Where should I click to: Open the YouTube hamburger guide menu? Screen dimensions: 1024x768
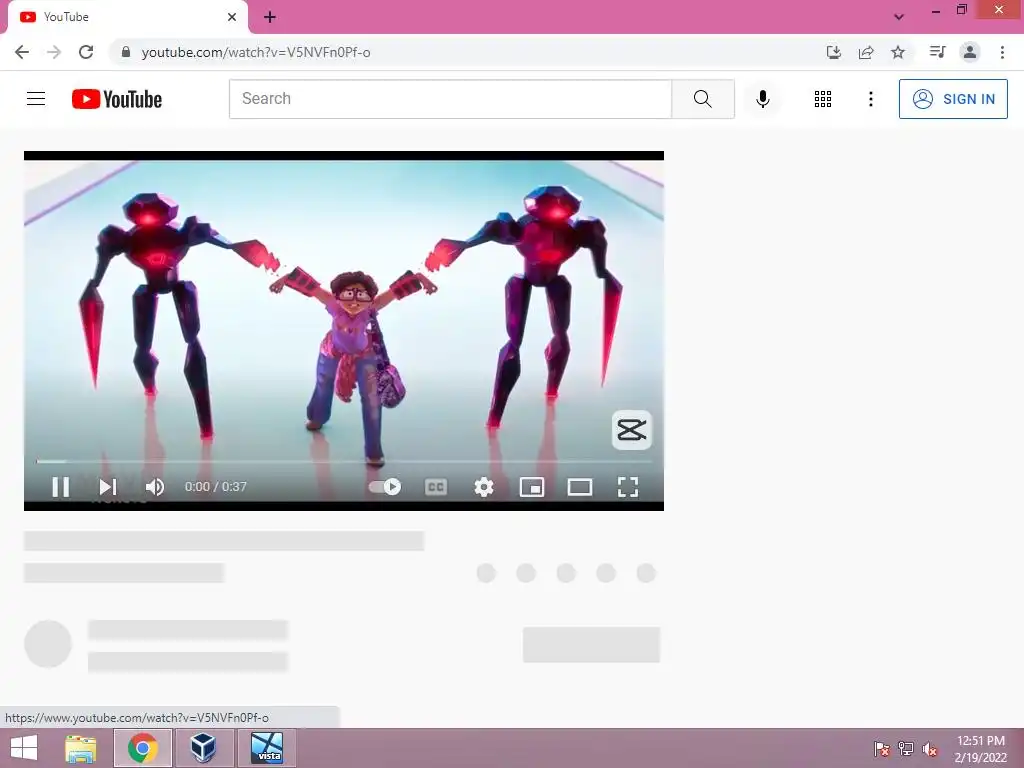[x=36, y=99]
